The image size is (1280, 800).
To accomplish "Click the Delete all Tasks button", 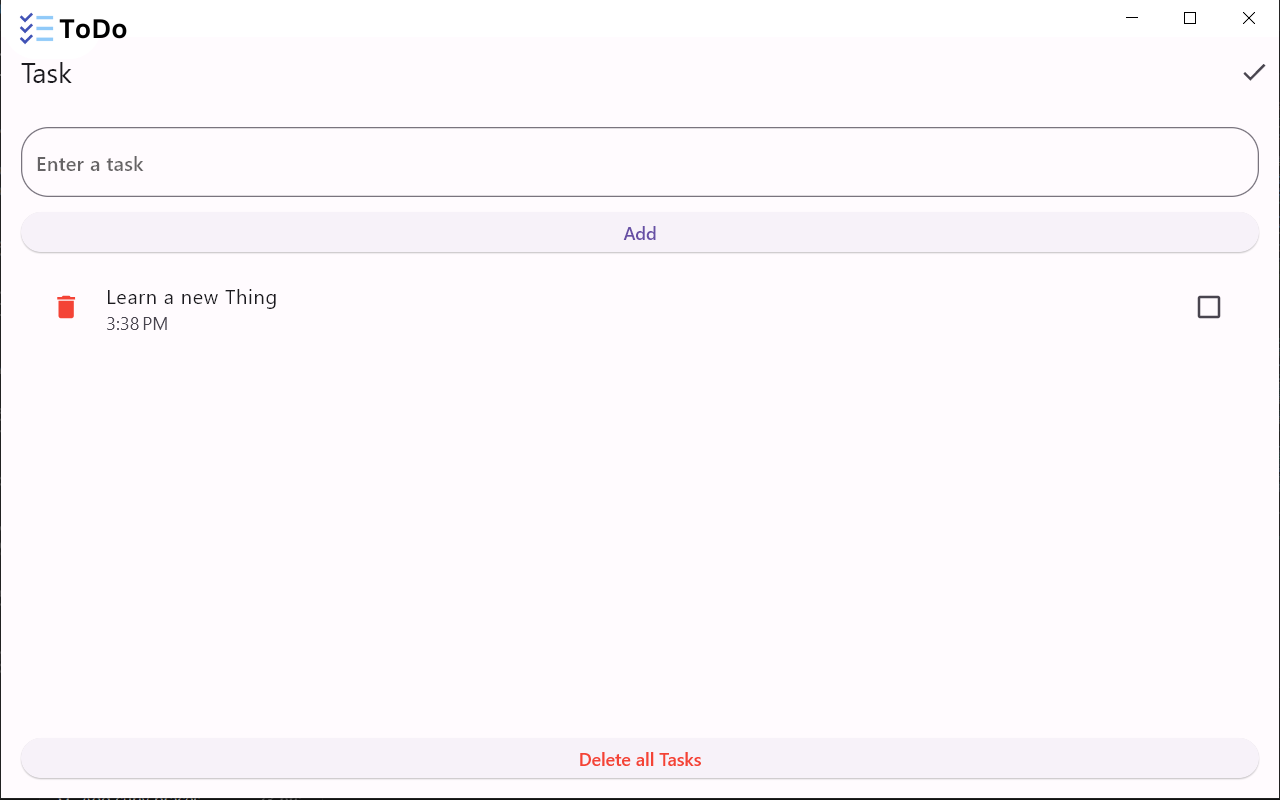I will (x=640, y=759).
